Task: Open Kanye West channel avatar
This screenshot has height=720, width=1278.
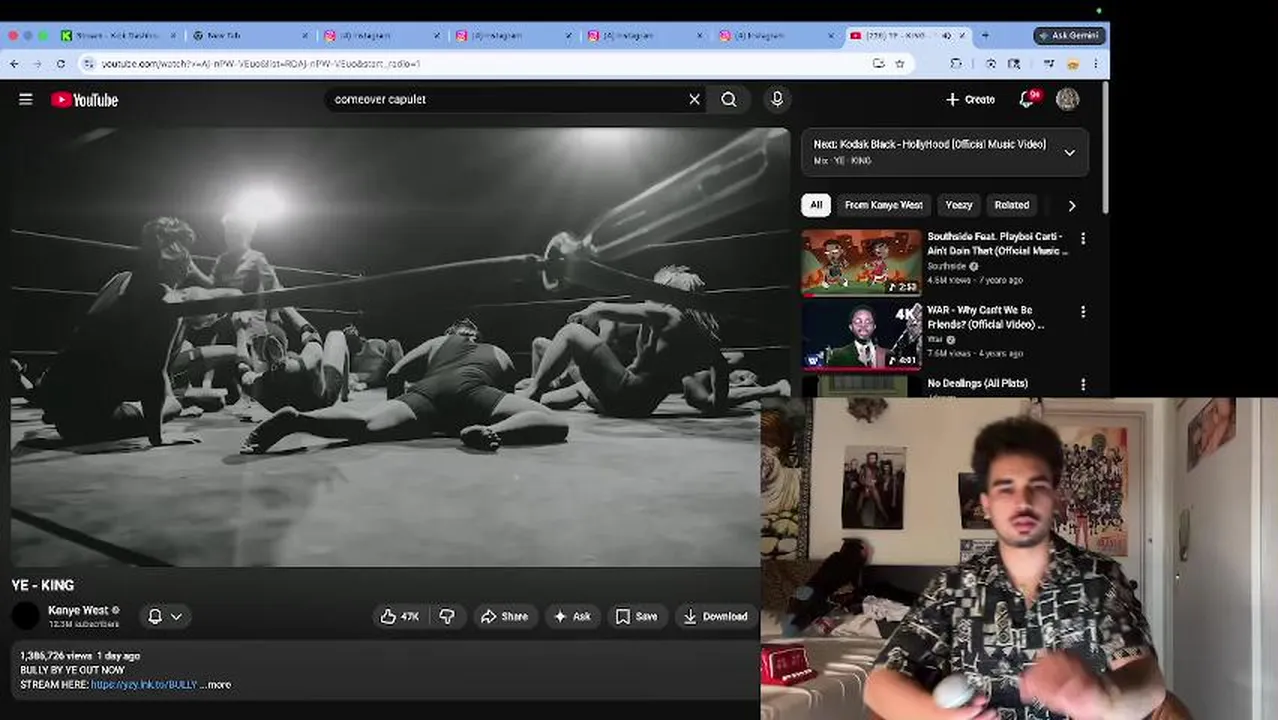Action: click(x=26, y=616)
